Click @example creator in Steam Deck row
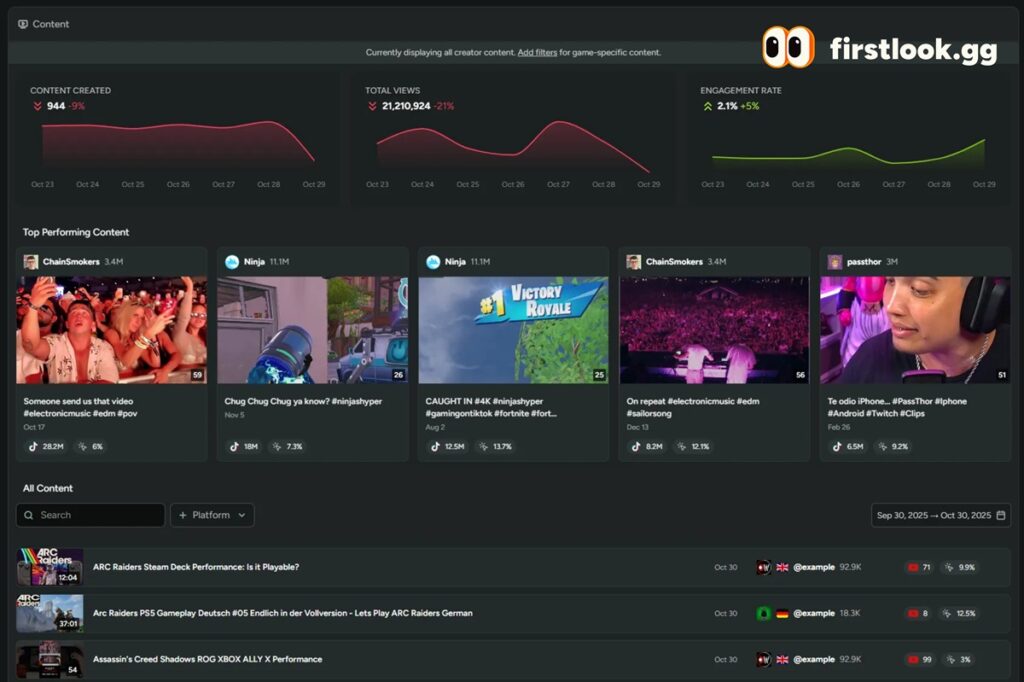The width and height of the screenshot is (1024, 682). (814, 568)
